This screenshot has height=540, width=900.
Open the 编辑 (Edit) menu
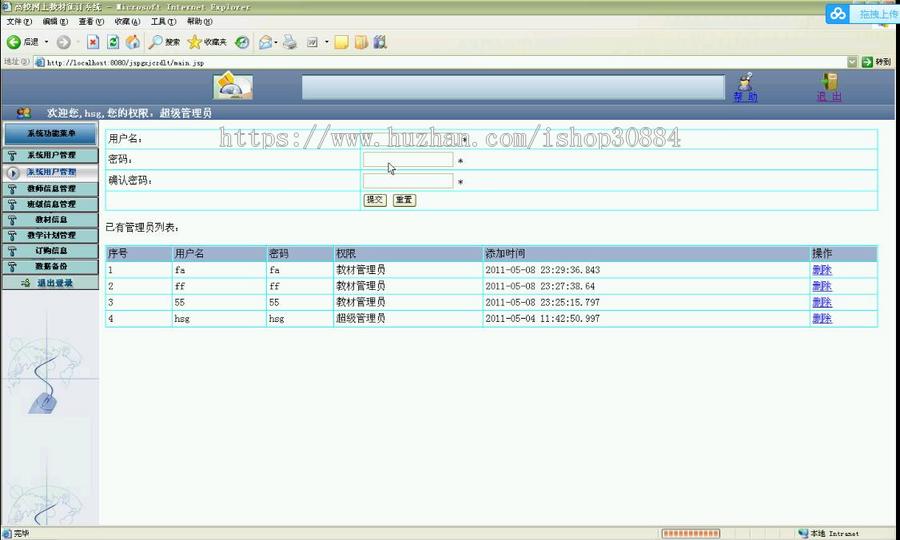(x=55, y=21)
